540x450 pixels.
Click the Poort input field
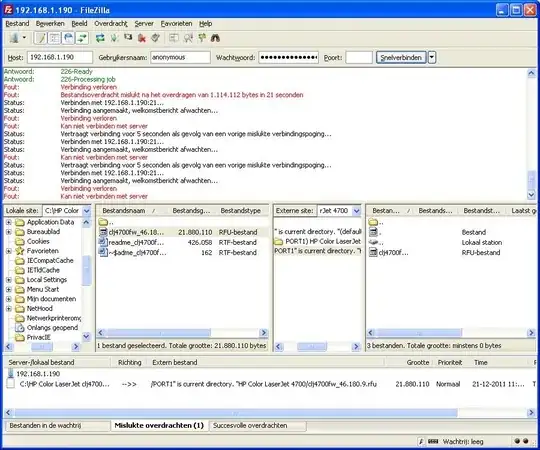[359, 57]
